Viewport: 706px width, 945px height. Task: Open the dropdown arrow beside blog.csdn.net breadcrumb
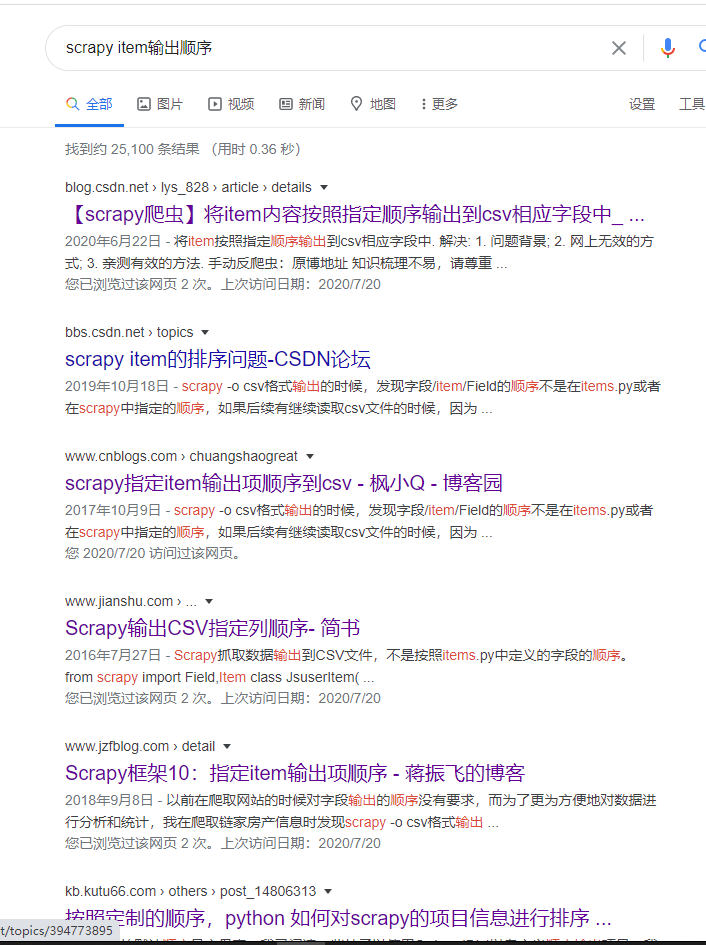point(324,187)
